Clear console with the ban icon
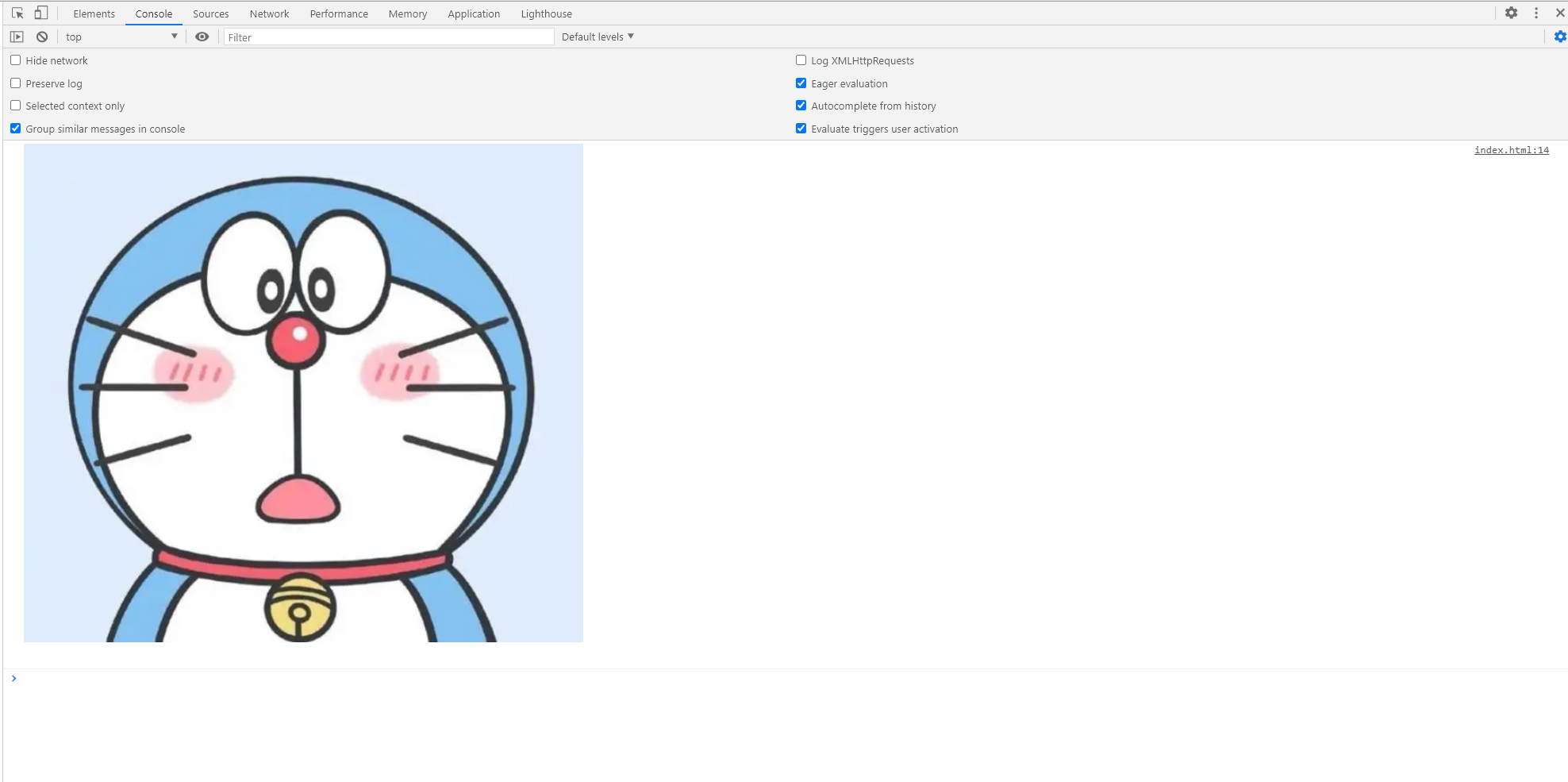 42,37
